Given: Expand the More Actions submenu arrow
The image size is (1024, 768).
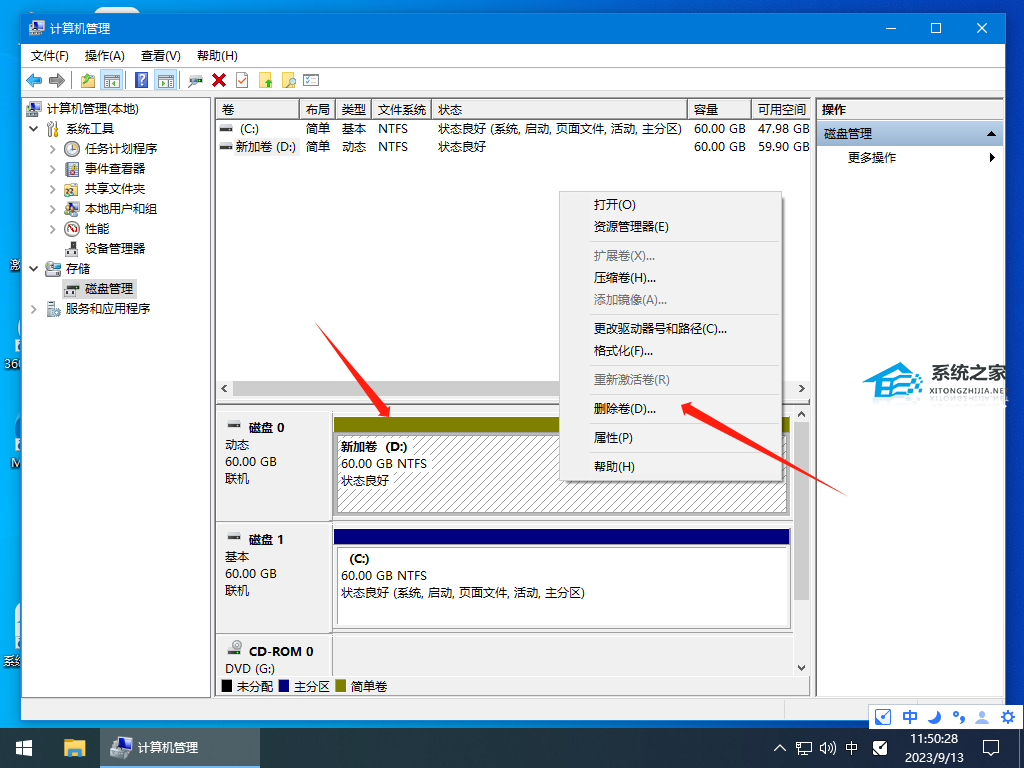Looking at the screenshot, I should (992, 157).
